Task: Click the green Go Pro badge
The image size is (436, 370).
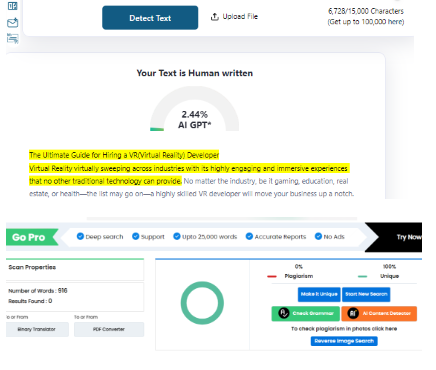Action: 32,237
